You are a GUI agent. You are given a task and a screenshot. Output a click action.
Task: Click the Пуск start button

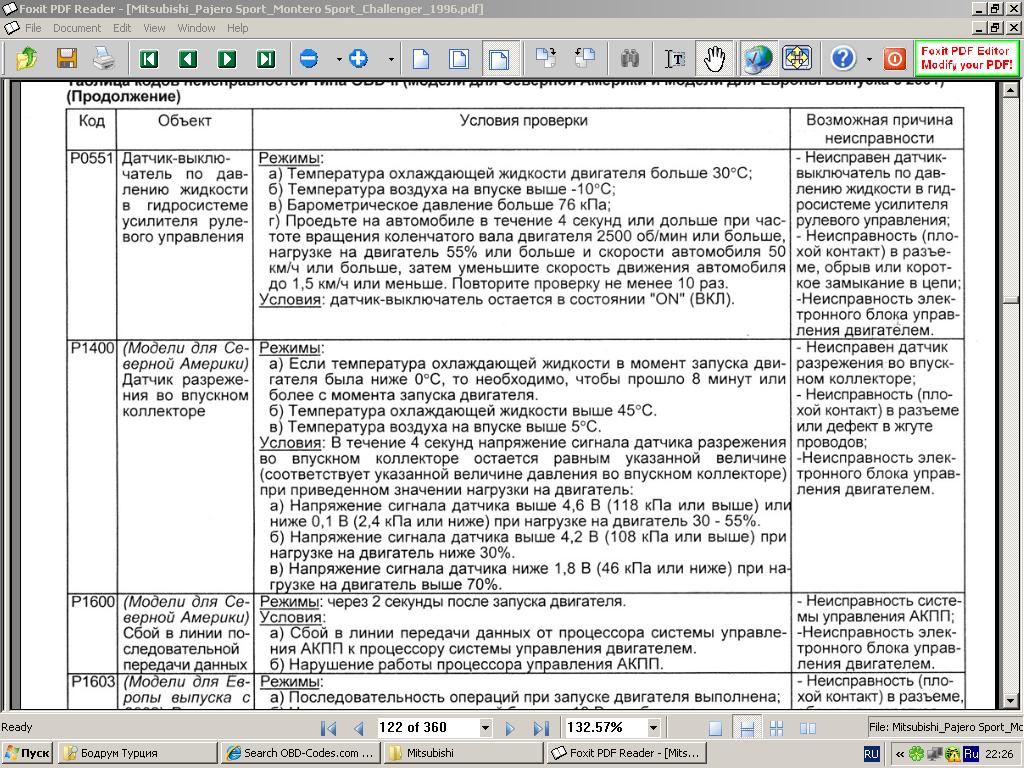tap(27, 753)
